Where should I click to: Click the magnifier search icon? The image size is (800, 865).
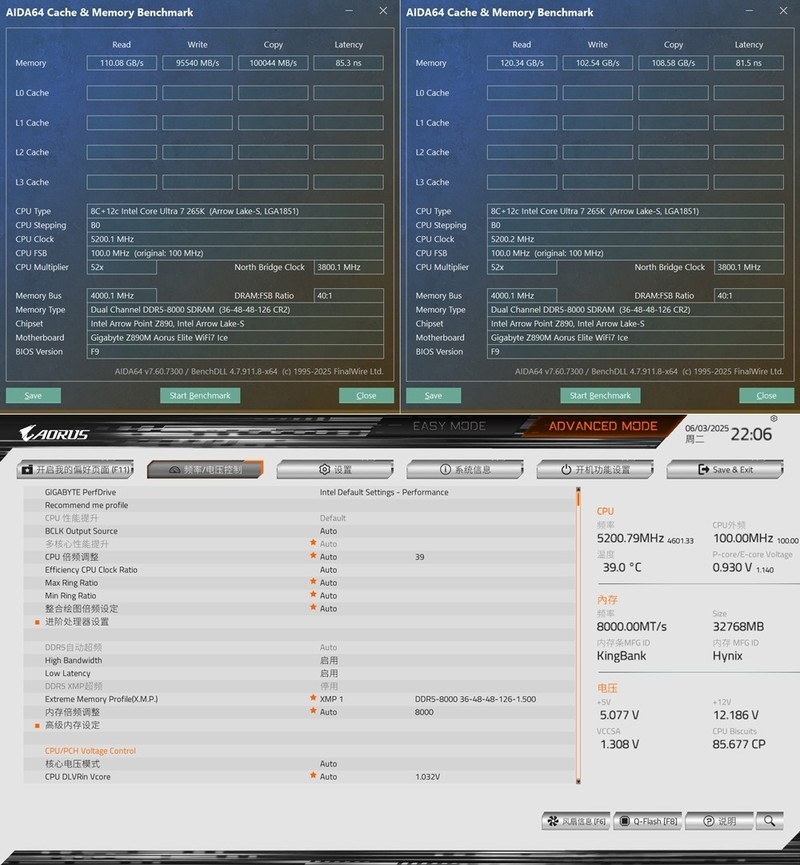[x=770, y=821]
